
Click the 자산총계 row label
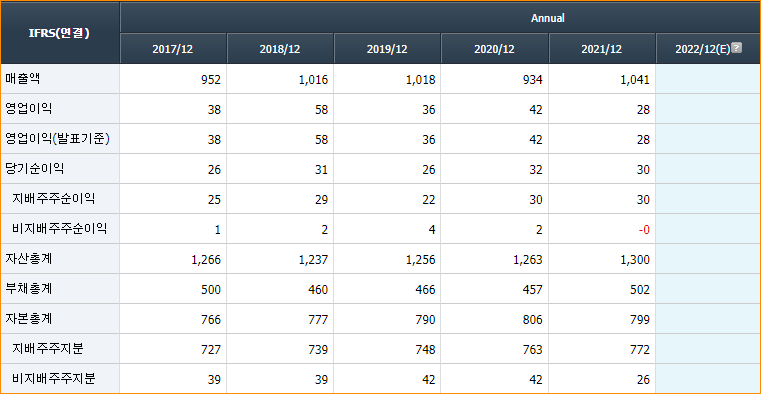[x=29, y=259]
